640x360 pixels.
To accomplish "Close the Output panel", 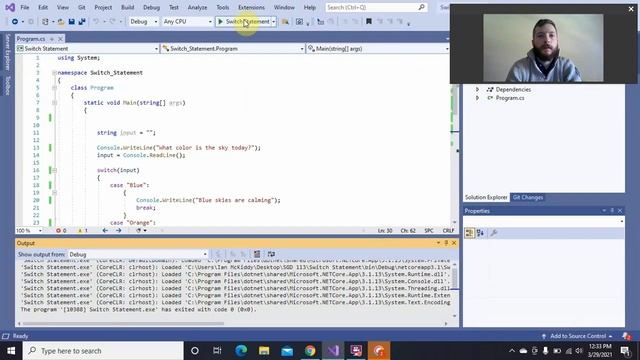I will pyautogui.click(x=454, y=243).
